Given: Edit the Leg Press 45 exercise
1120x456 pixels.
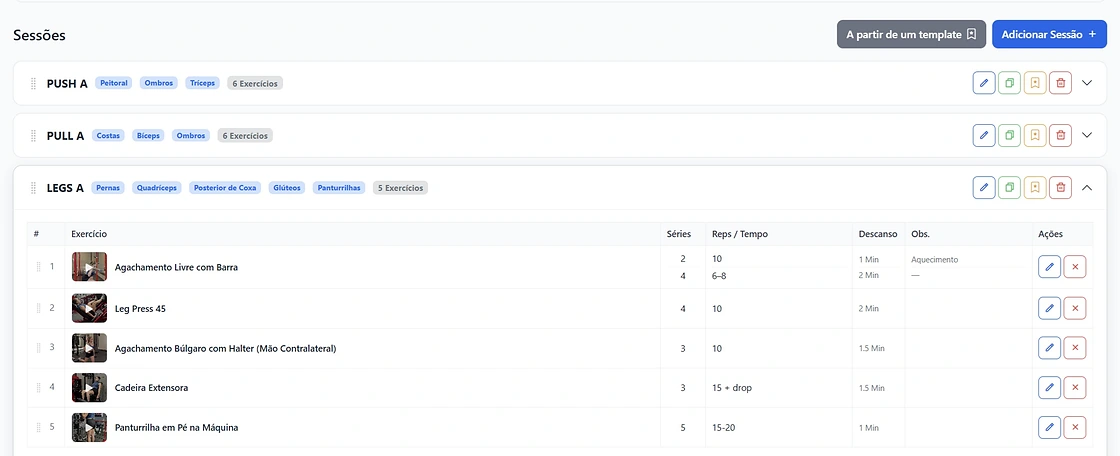Looking at the screenshot, I should (x=1049, y=309).
